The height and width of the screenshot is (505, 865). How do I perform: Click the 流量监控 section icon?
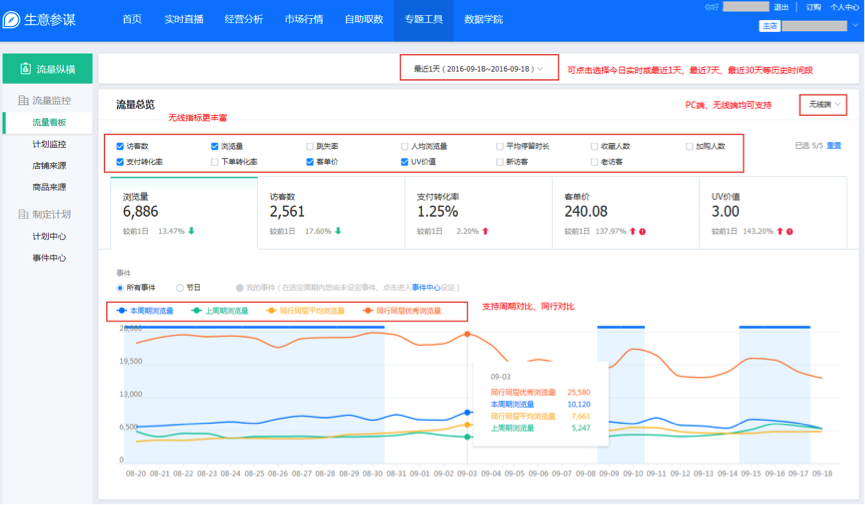click(23, 101)
